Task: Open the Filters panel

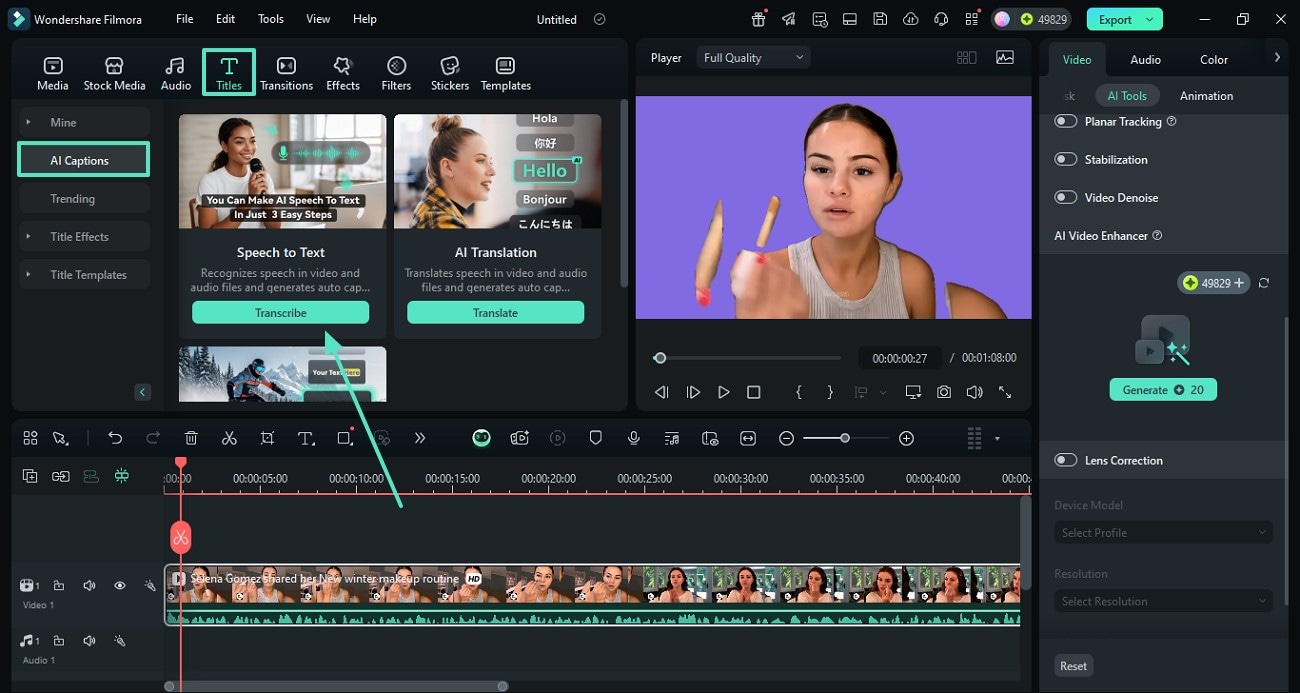Action: coord(396,73)
